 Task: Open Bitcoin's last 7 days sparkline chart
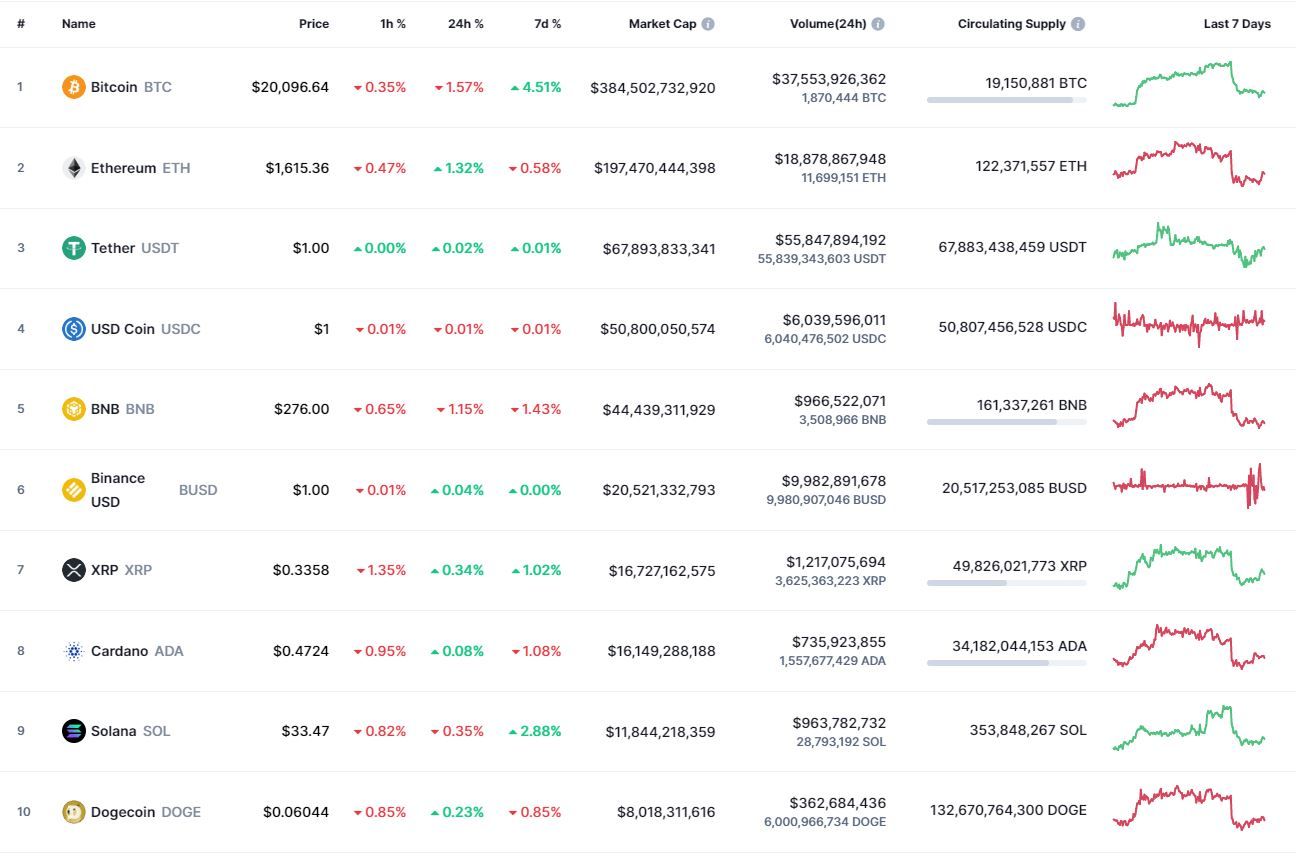[x=1189, y=84]
